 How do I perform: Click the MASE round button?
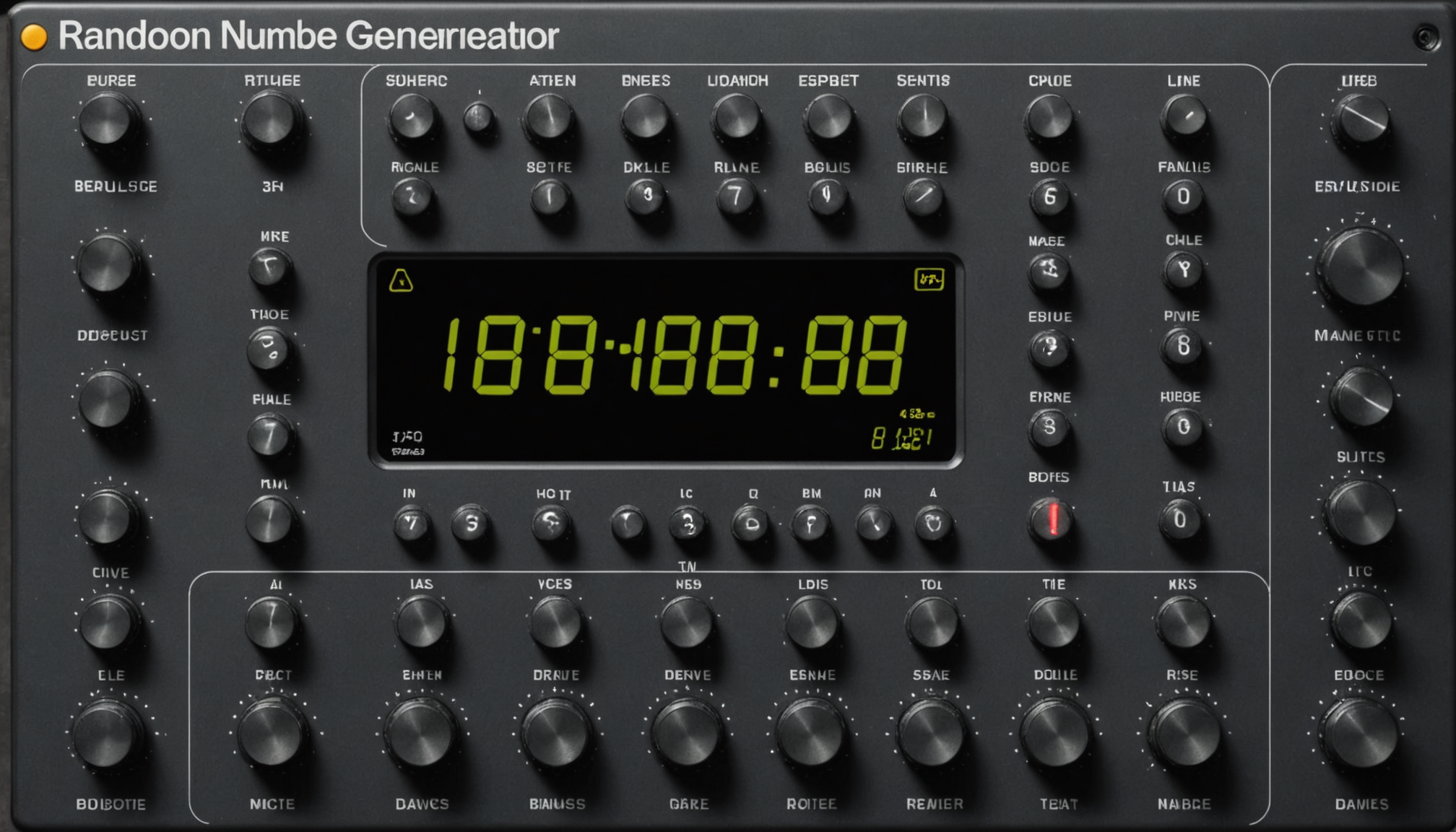1049,271
